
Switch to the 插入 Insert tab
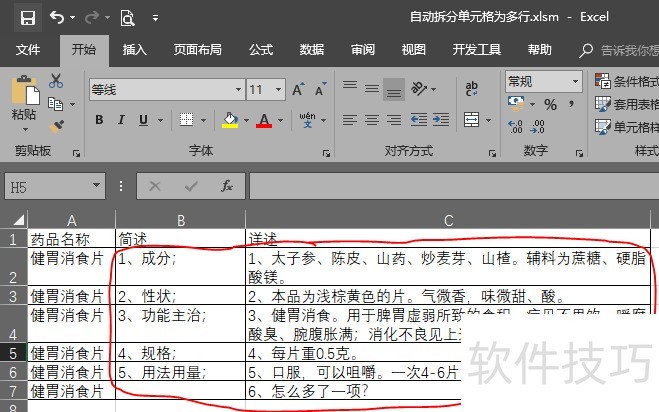click(134, 50)
